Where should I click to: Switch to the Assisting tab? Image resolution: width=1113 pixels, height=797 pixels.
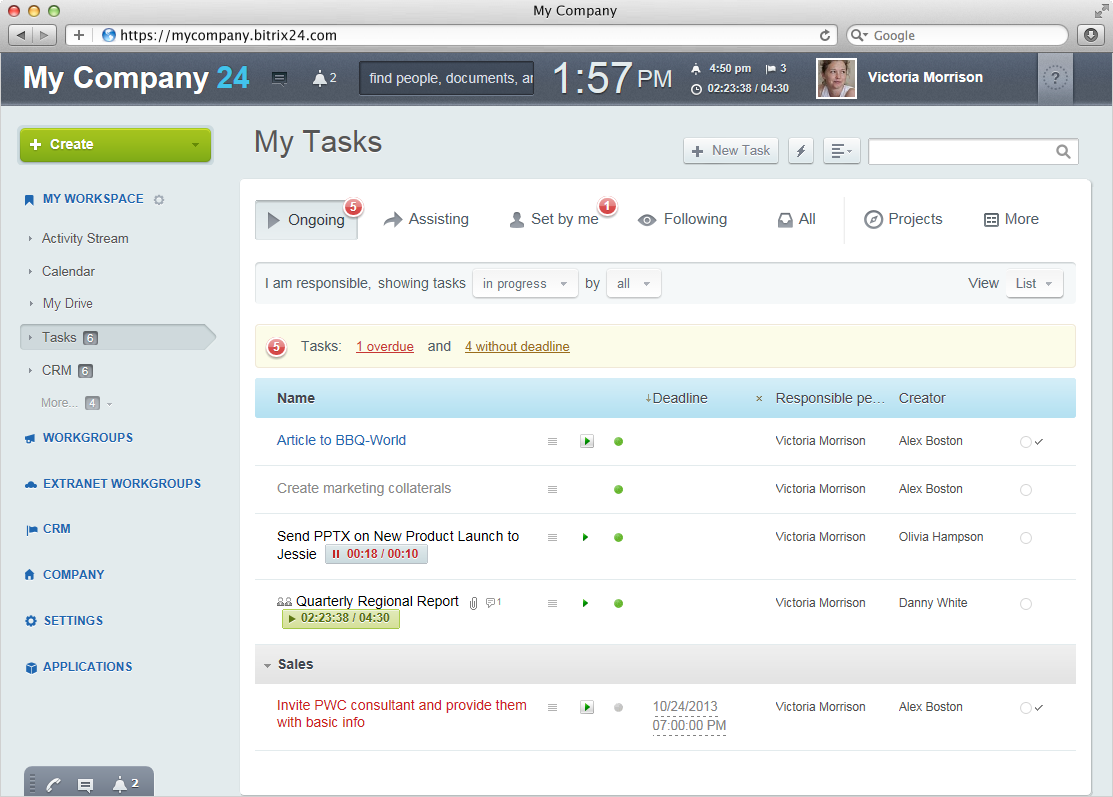point(426,220)
